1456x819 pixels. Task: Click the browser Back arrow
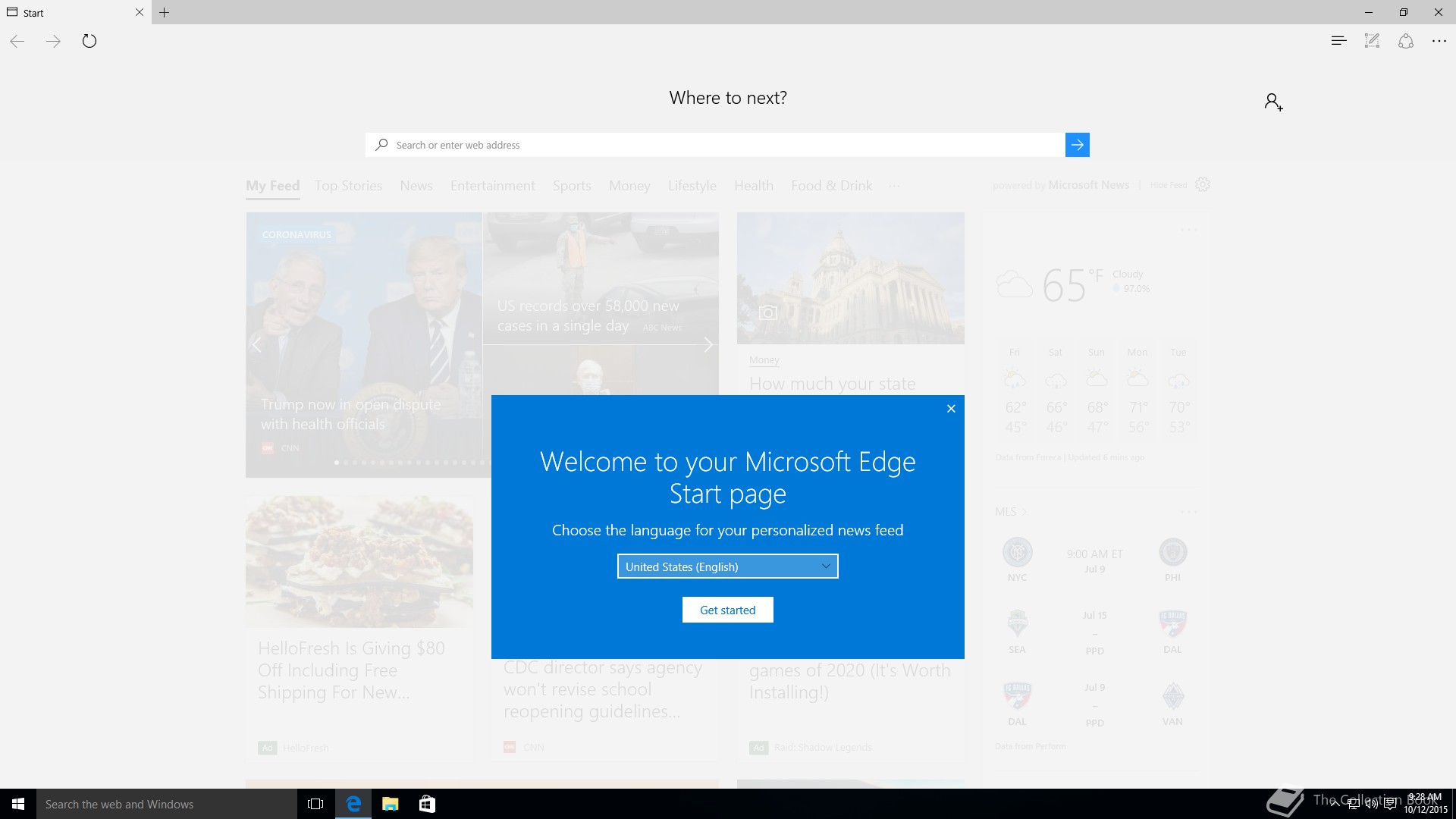(x=17, y=41)
